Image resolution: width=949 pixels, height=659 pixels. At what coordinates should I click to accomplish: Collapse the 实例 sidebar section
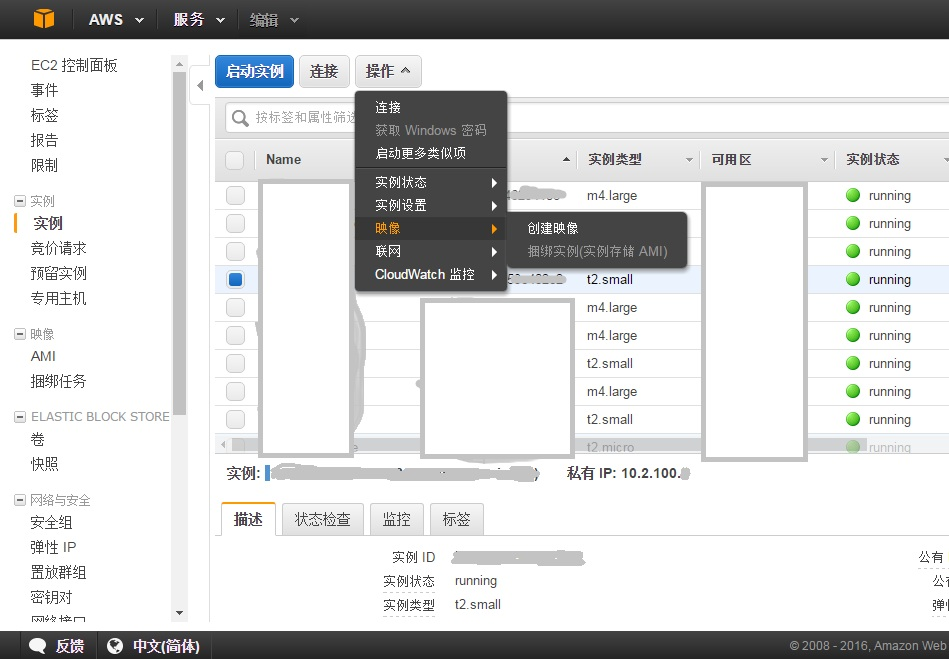20,200
